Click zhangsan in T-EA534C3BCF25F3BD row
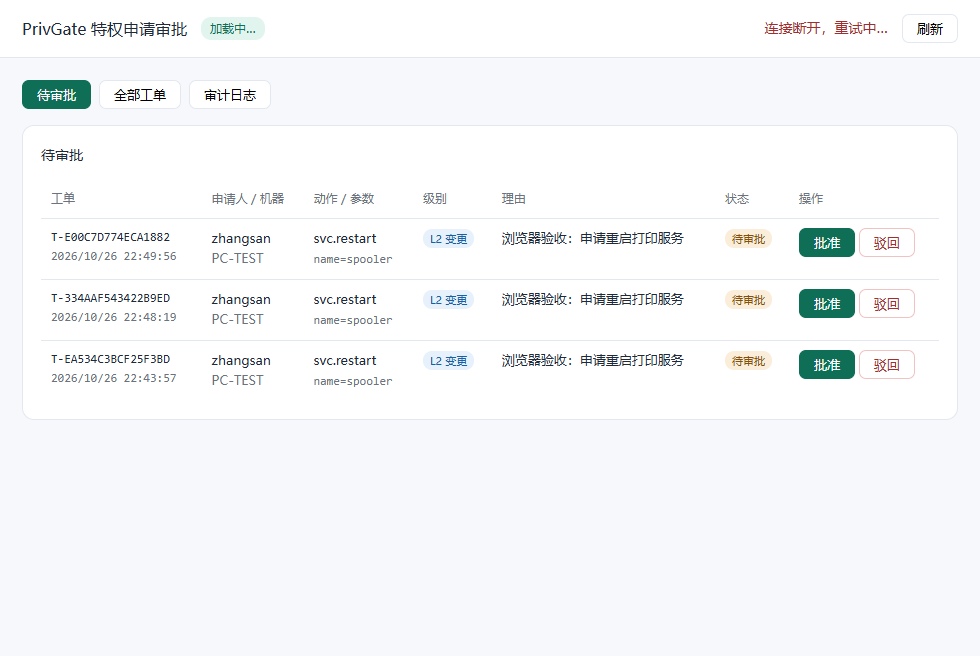Viewport: 980px width, 656px height. point(241,361)
